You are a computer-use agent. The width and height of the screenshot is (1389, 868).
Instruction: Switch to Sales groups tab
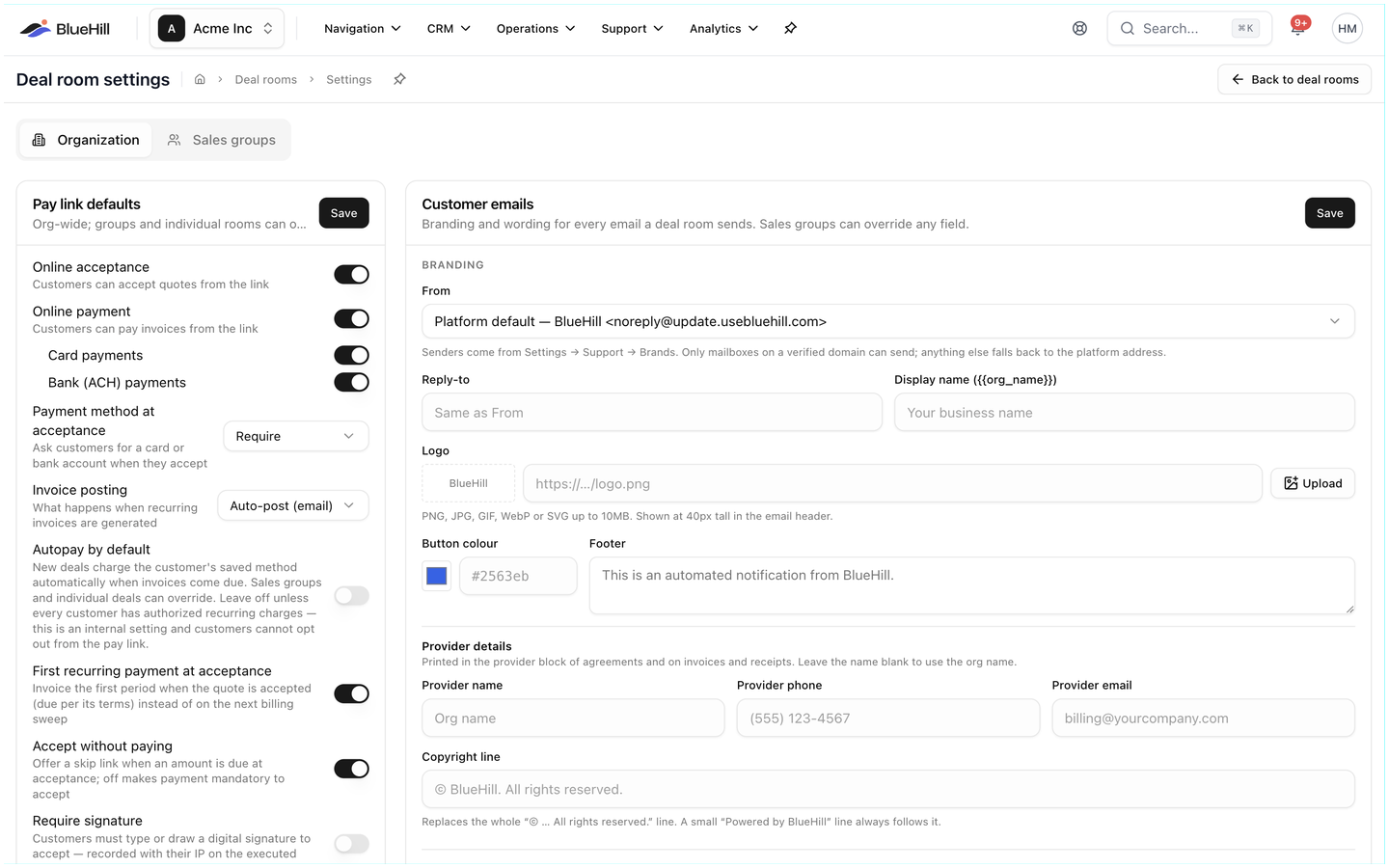(x=222, y=140)
